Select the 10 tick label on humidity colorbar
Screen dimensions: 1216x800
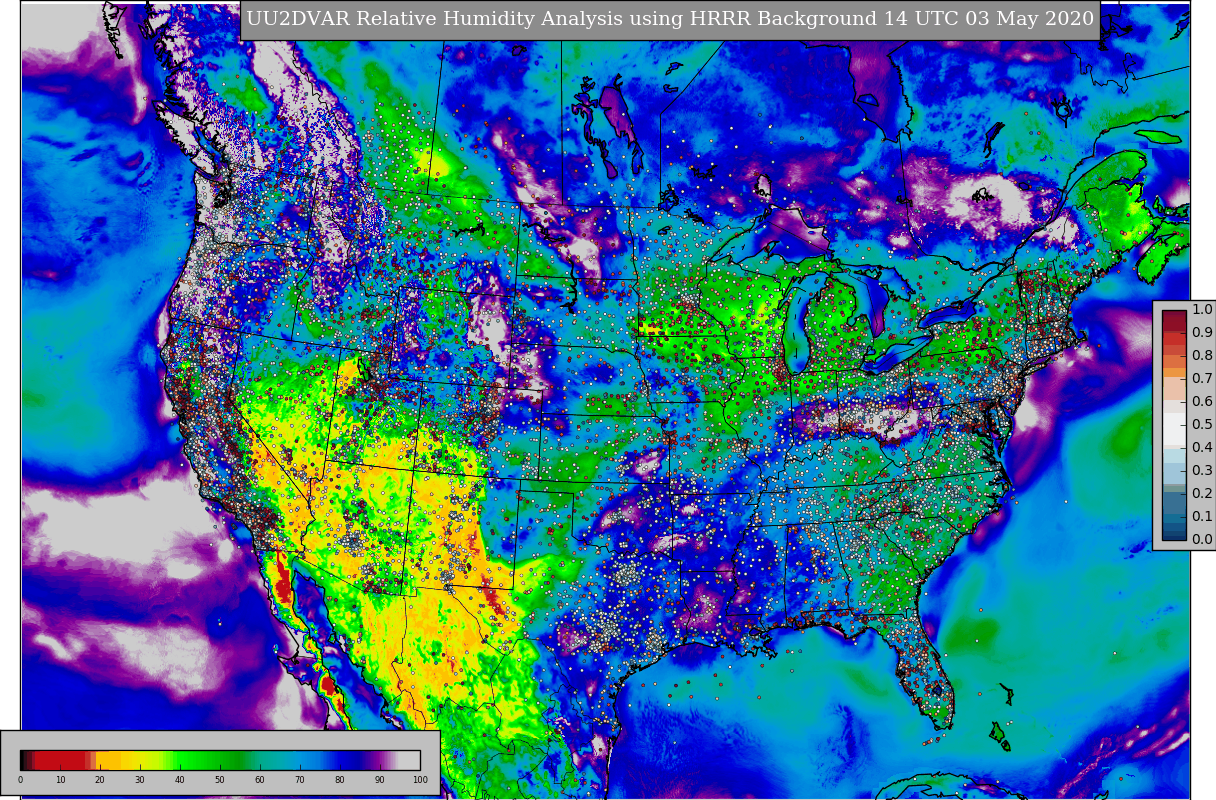tap(60, 780)
